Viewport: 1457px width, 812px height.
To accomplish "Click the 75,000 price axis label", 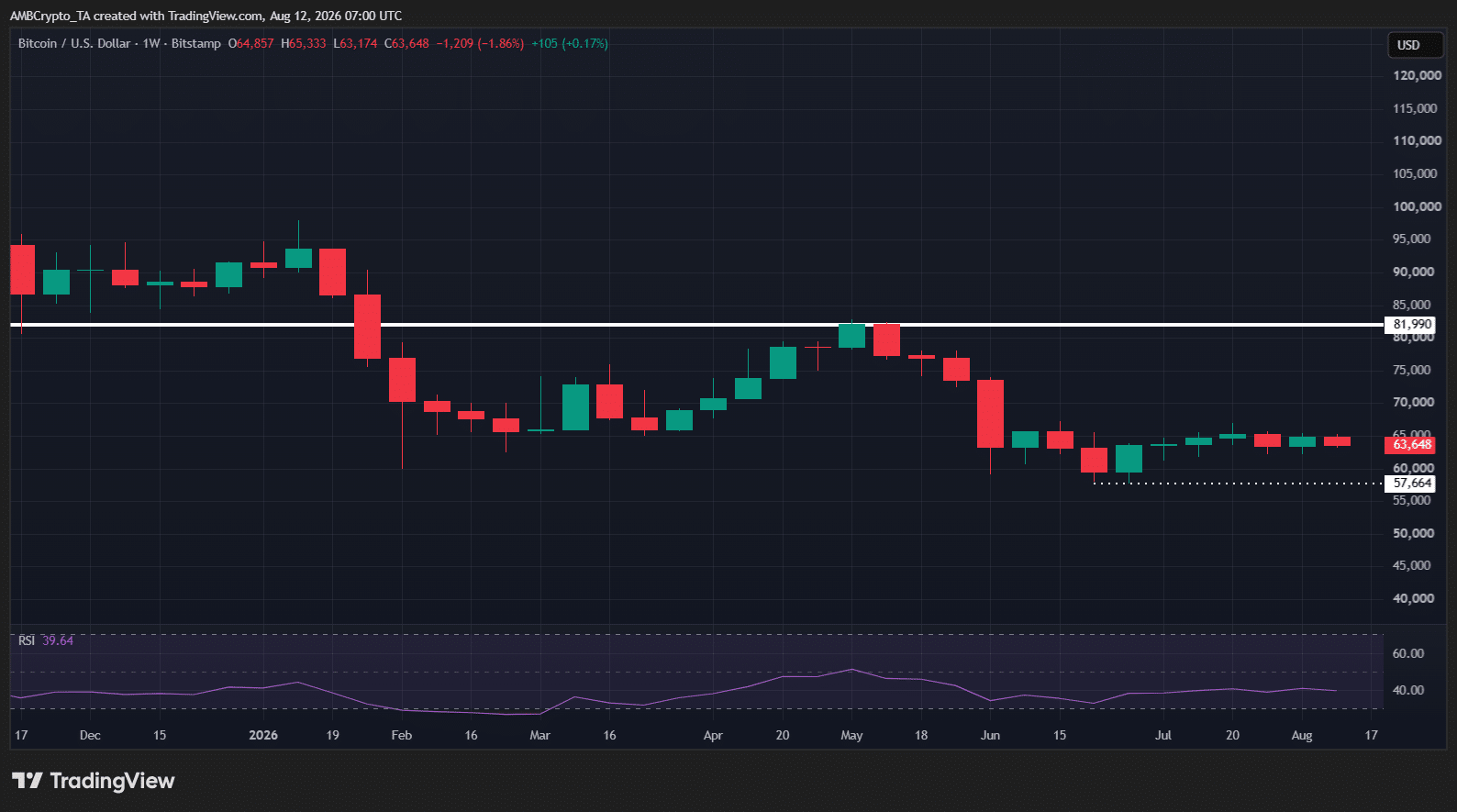I will pos(1412,370).
